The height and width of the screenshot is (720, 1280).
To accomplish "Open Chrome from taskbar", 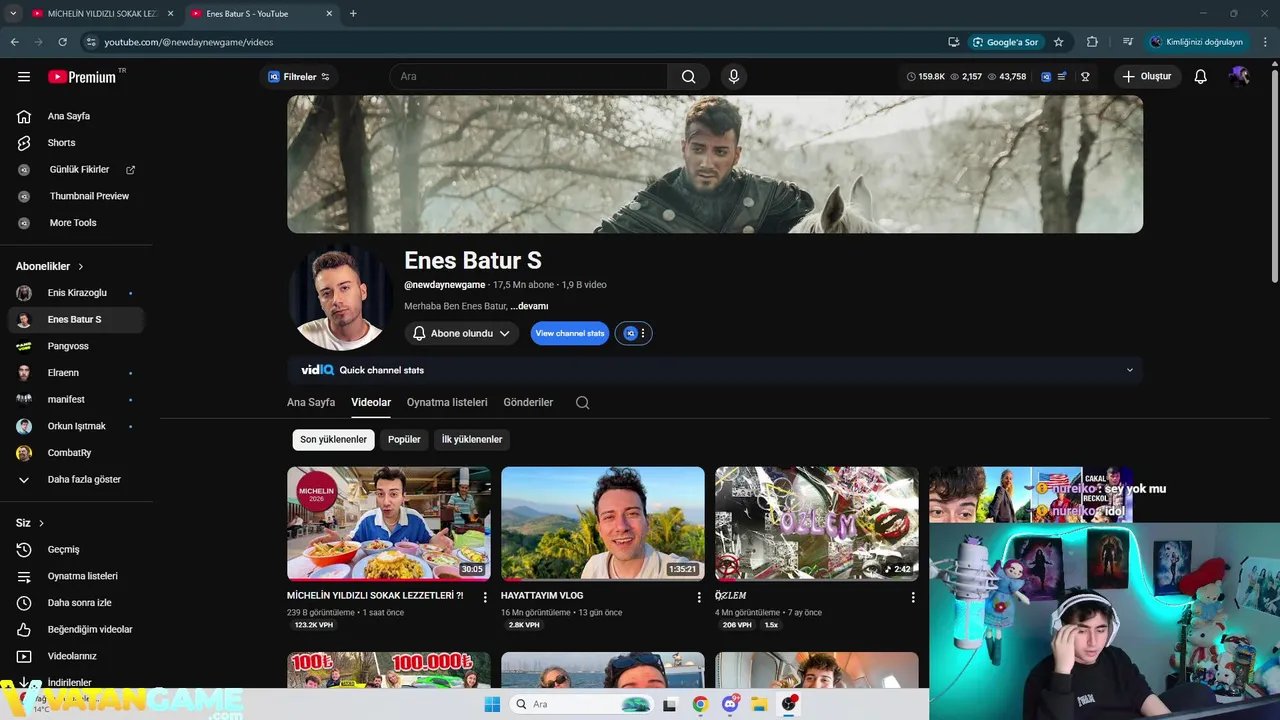I will [x=700, y=704].
